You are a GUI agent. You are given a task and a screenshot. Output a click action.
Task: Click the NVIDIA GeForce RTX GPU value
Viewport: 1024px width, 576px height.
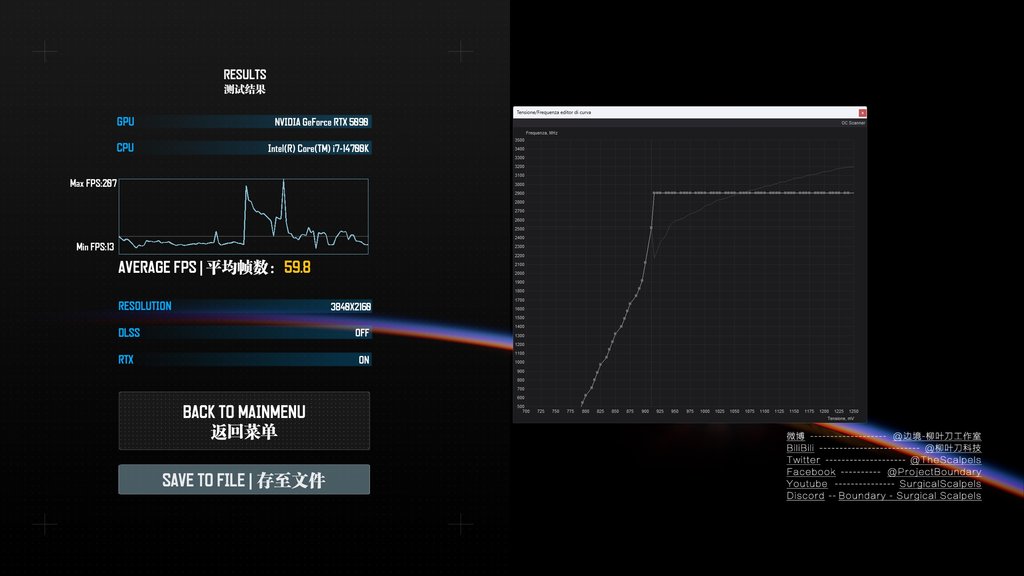tap(321, 122)
